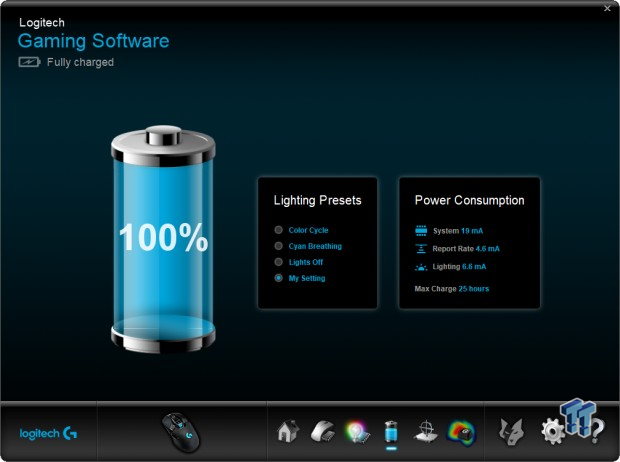Click the Fully charged status text
Image resolution: width=620 pixels, height=462 pixels.
(x=80, y=62)
